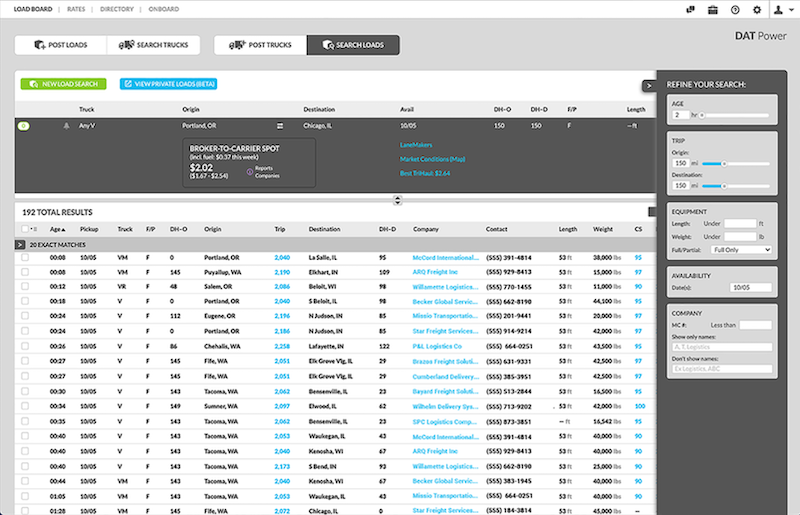This screenshot has width=800, height=515.
Task: Click the Age hours input field
Action: pyautogui.click(x=681, y=115)
